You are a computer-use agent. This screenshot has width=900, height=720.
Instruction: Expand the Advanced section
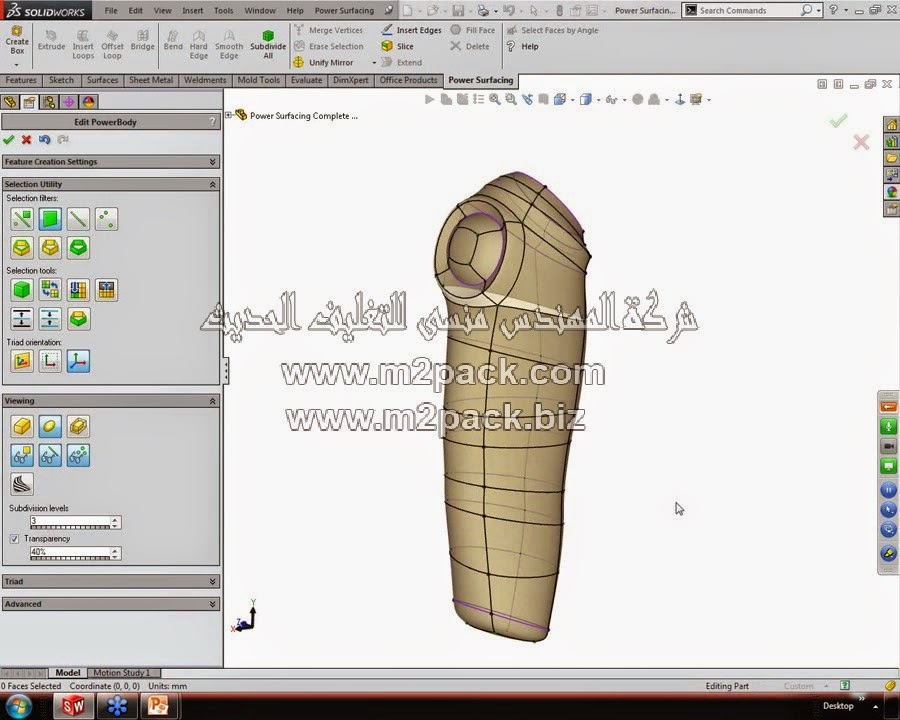212,604
